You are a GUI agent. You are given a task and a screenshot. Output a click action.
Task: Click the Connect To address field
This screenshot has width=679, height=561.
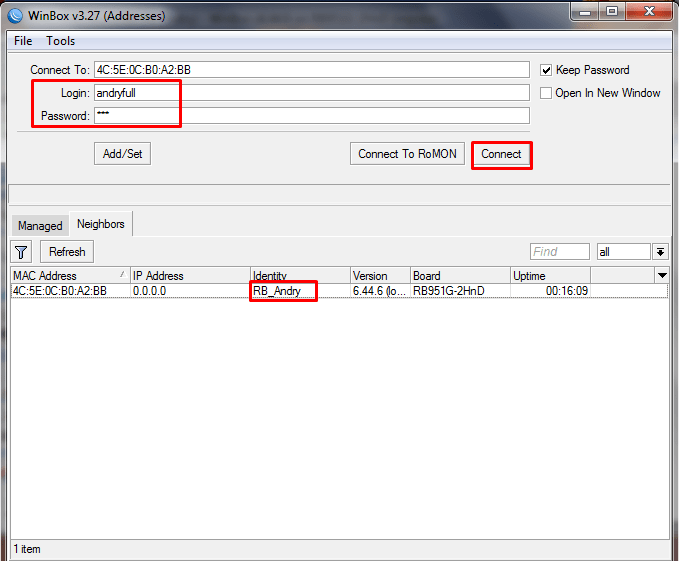[x=310, y=70]
